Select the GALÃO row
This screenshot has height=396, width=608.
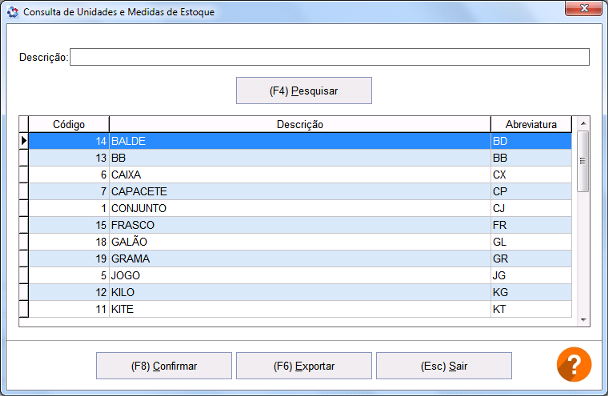pyautogui.click(x=300, y=242)
